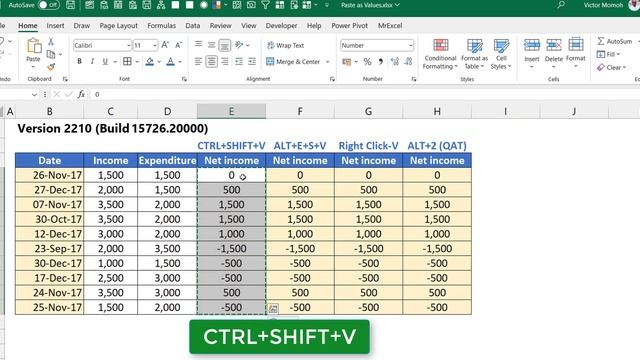Toggle the AutoSave switch
Image resolution: width=640 pixels, height=360 pixels.
49,5
